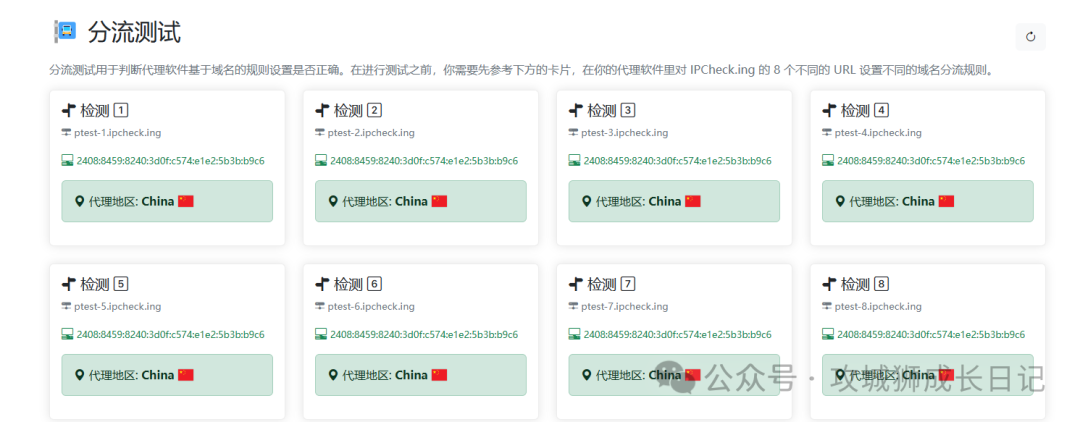Click the server icon beside ptest-4.ipcheck.ing
The width and height of the screenshot is (1080, 422).
coord(827,133)
